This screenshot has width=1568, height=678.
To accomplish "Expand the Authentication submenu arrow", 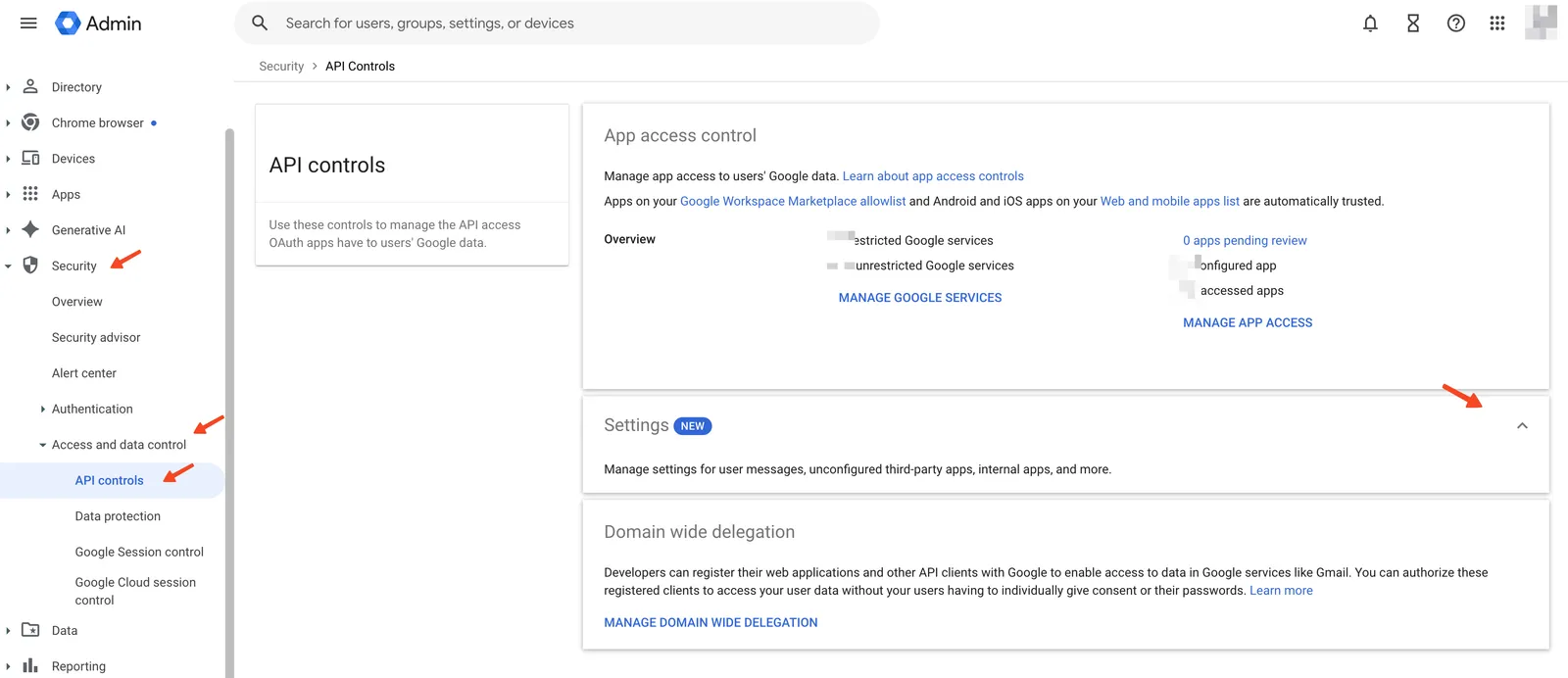I will pos(42,409).
